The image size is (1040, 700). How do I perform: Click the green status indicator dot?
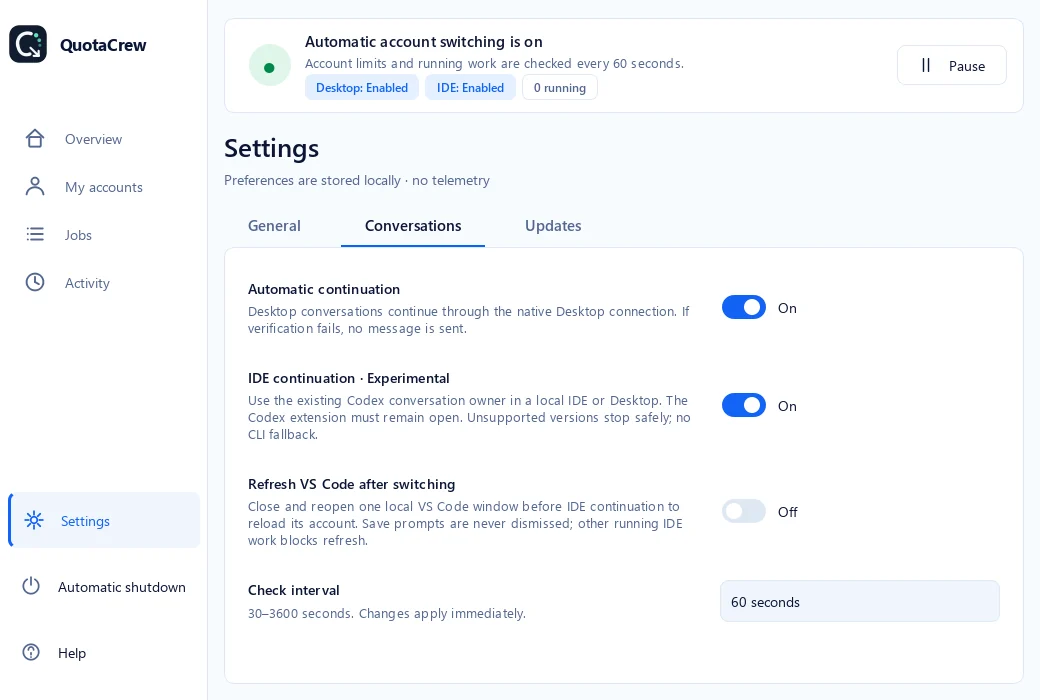click(269, 67)
